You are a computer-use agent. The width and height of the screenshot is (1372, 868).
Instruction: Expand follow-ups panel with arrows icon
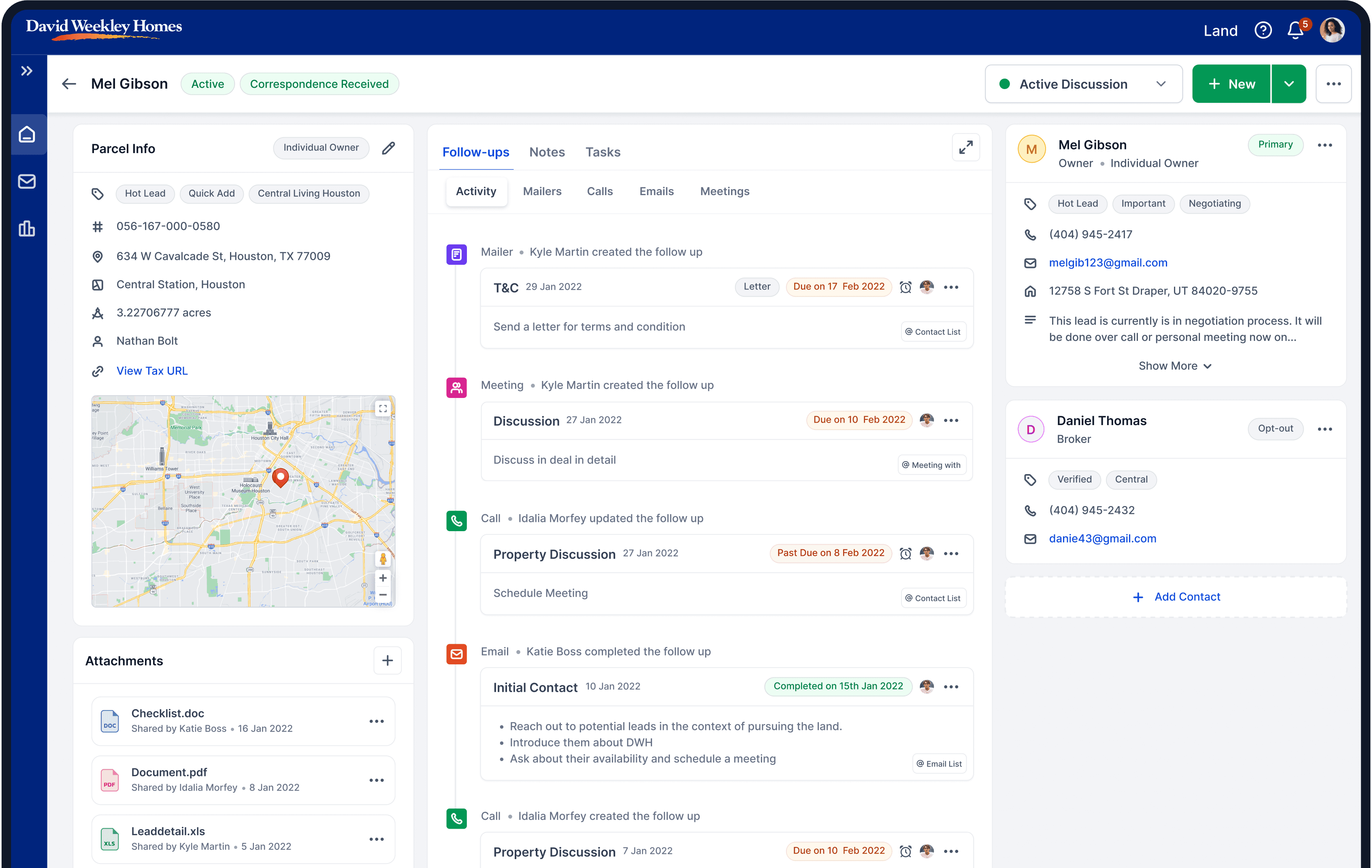pyautogui.click(x=966, y=148)
